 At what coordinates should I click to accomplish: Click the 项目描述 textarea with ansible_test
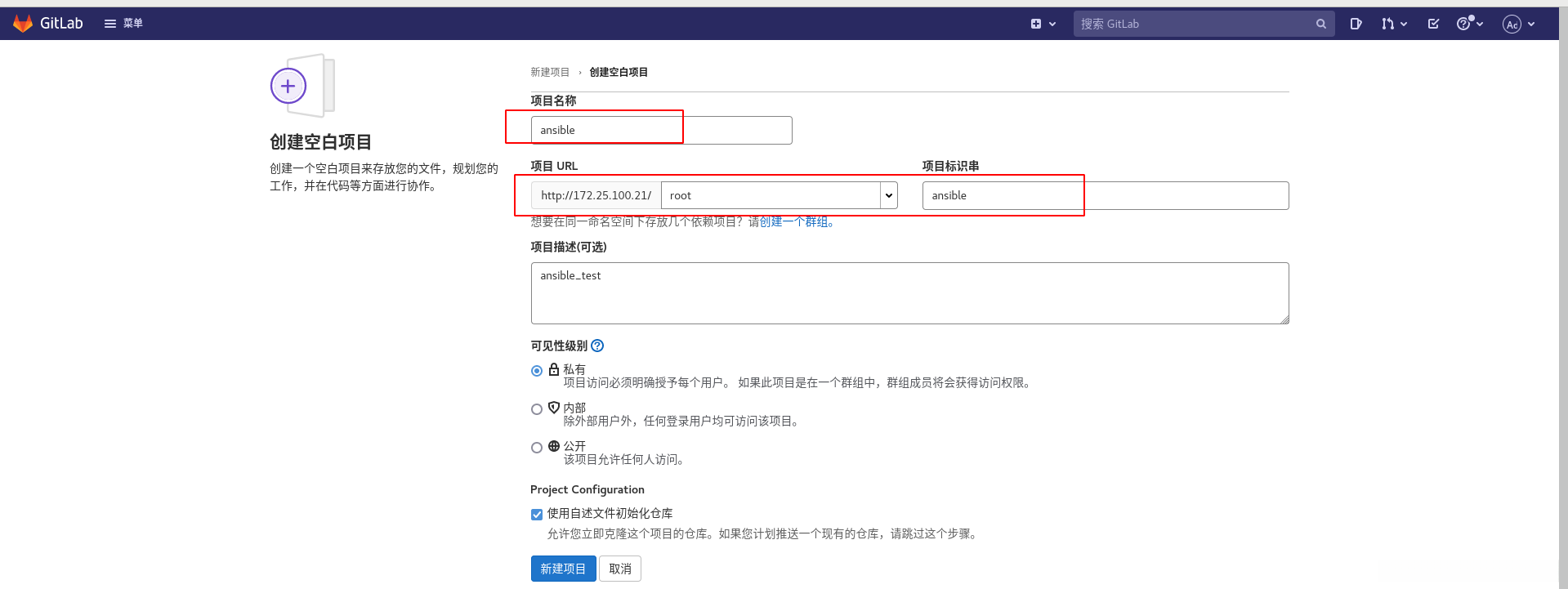[x=909, y=293]
